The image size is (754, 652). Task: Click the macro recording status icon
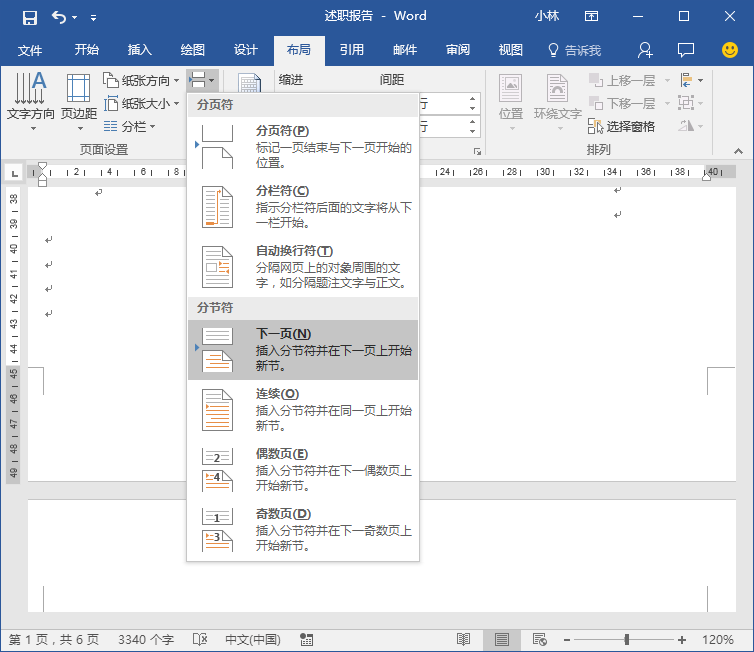(x=306, y=639)
